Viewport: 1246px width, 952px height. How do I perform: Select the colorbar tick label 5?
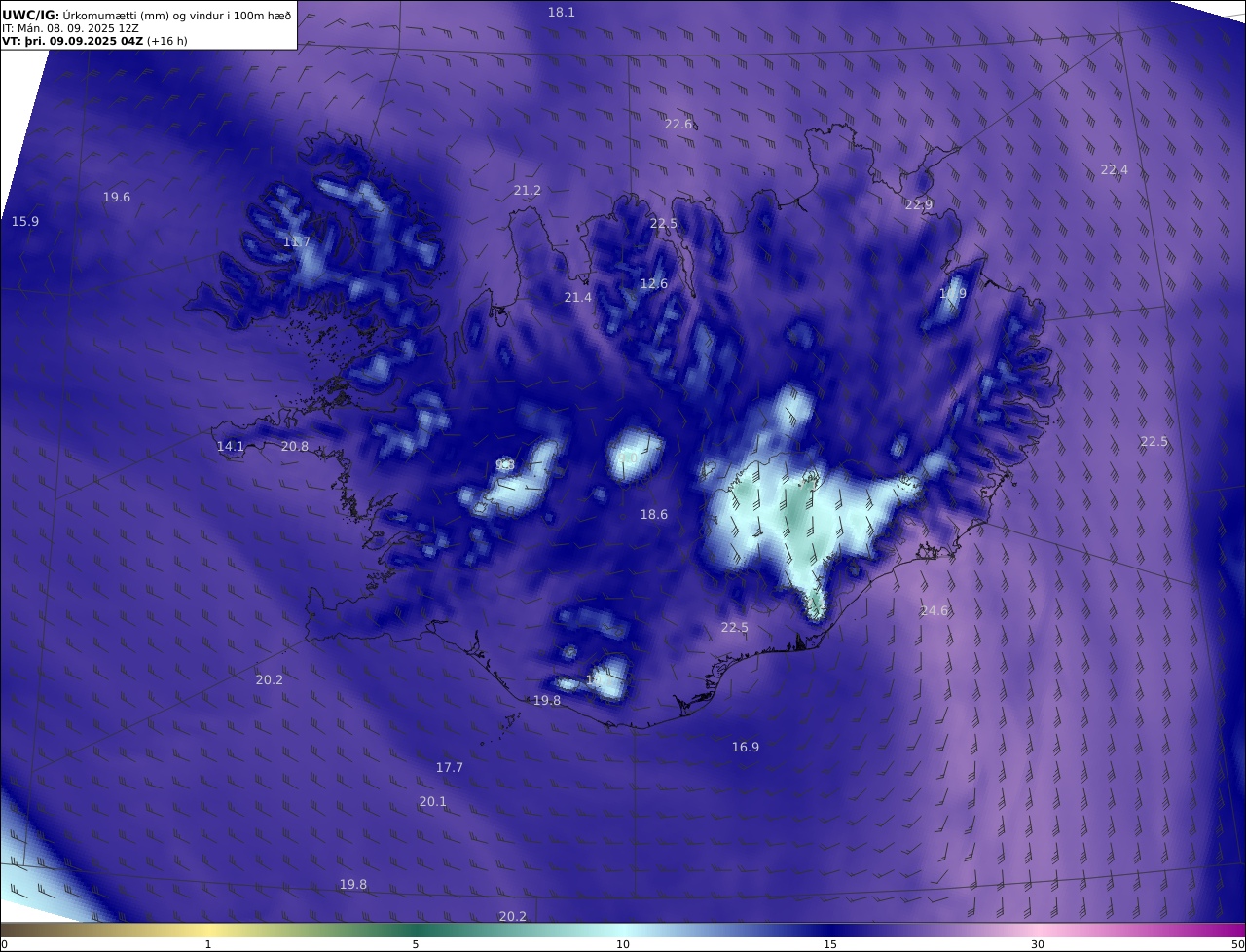[416, 944]
